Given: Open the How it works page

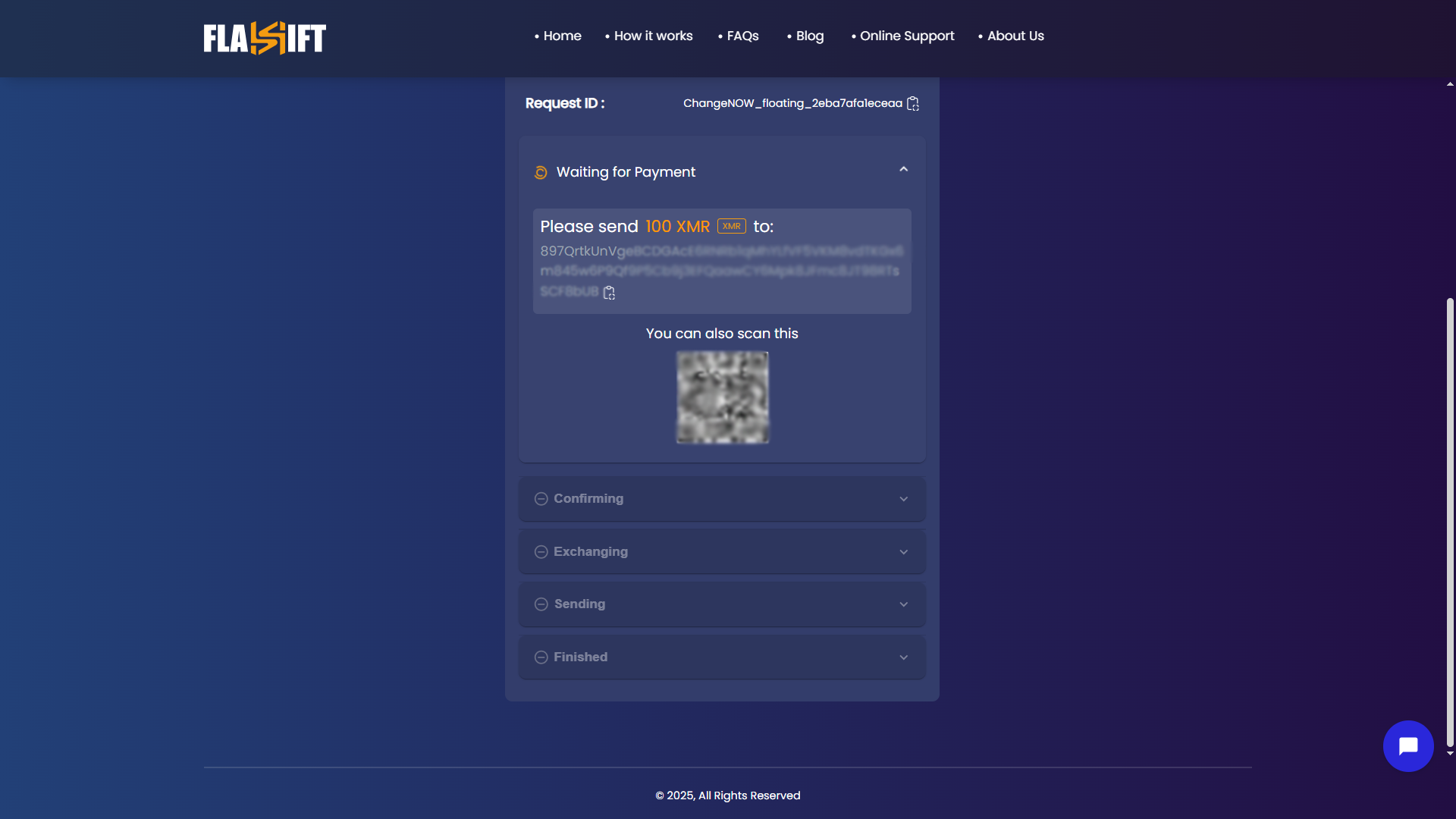Looking at the screenshot, I should (653, 36).
